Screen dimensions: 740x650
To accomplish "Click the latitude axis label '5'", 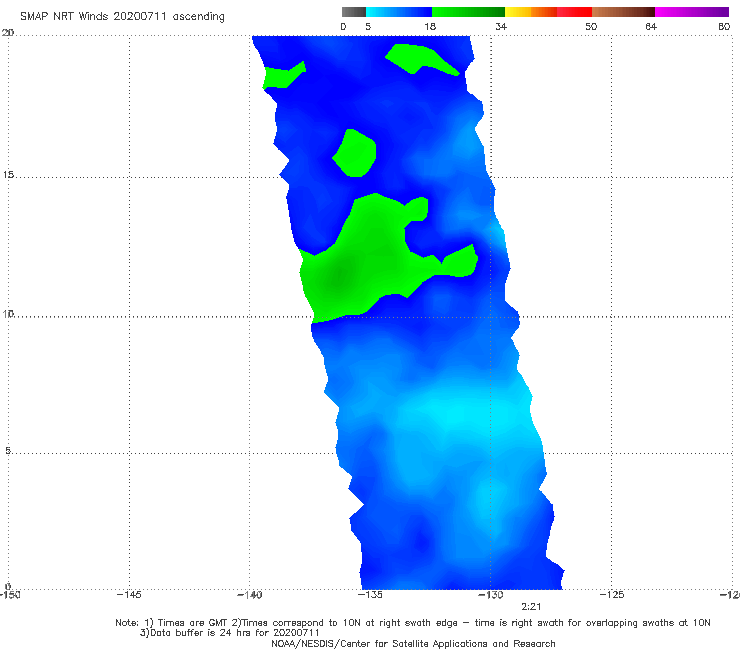I will 8,451.
